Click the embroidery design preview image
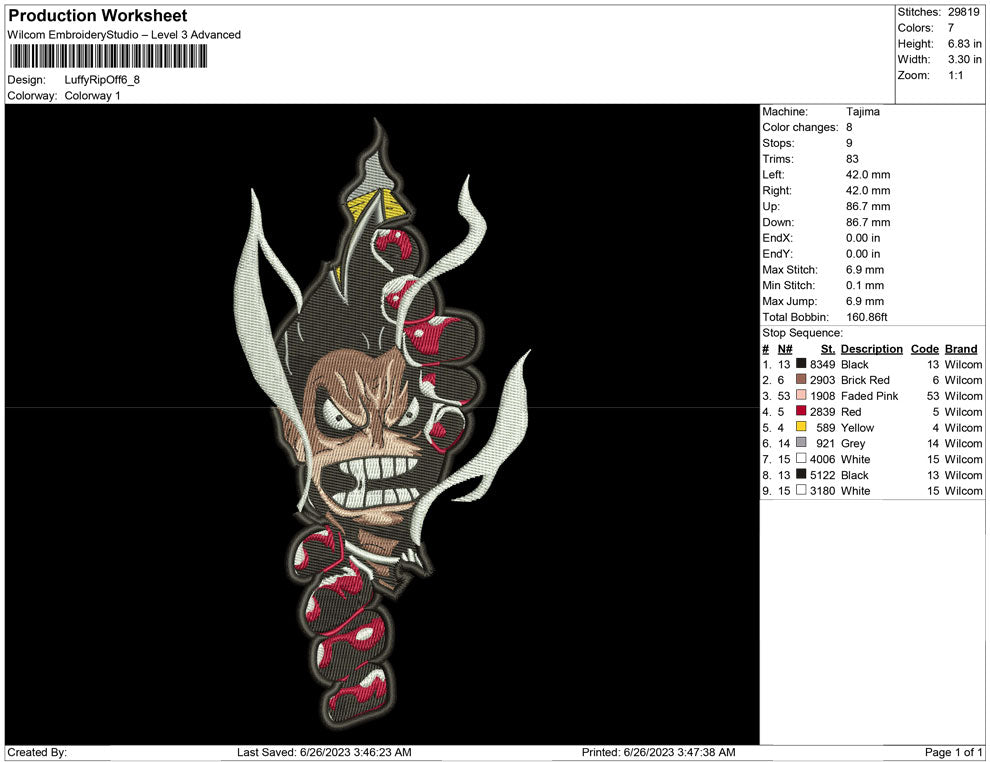Screen dimensions: 990x762 (382, 424)
